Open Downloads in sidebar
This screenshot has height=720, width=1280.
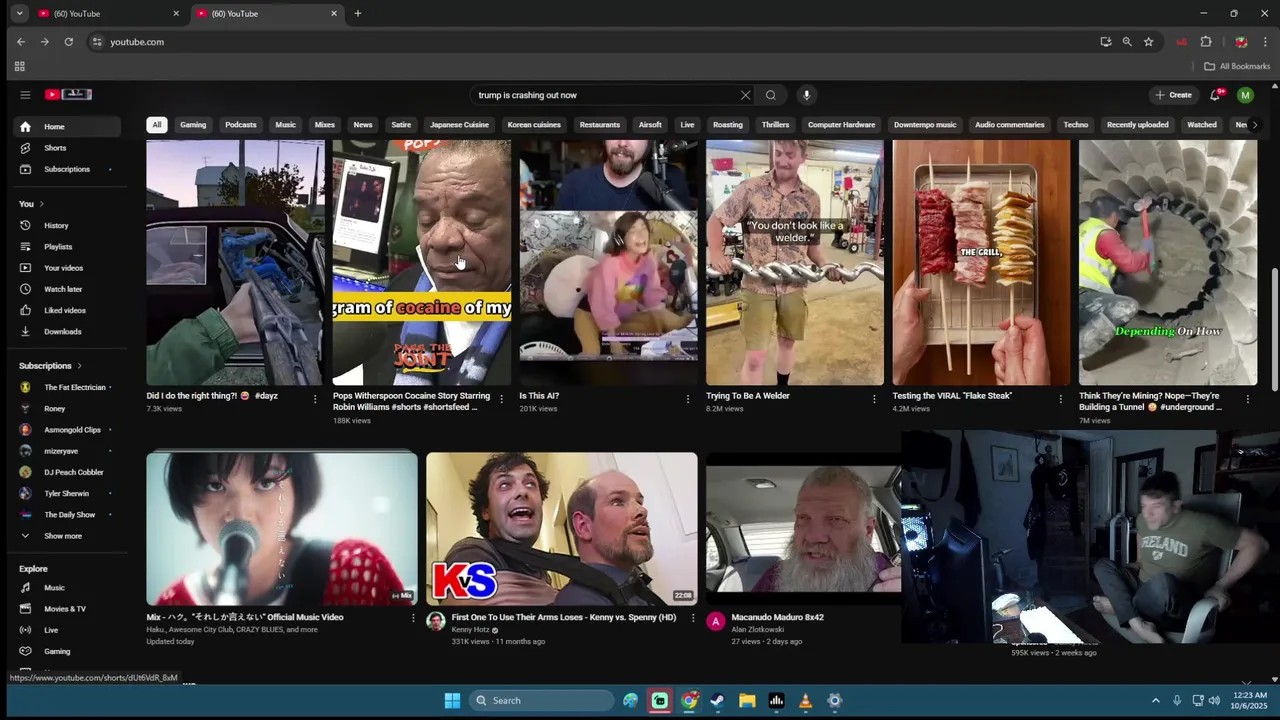pos(66,331)
